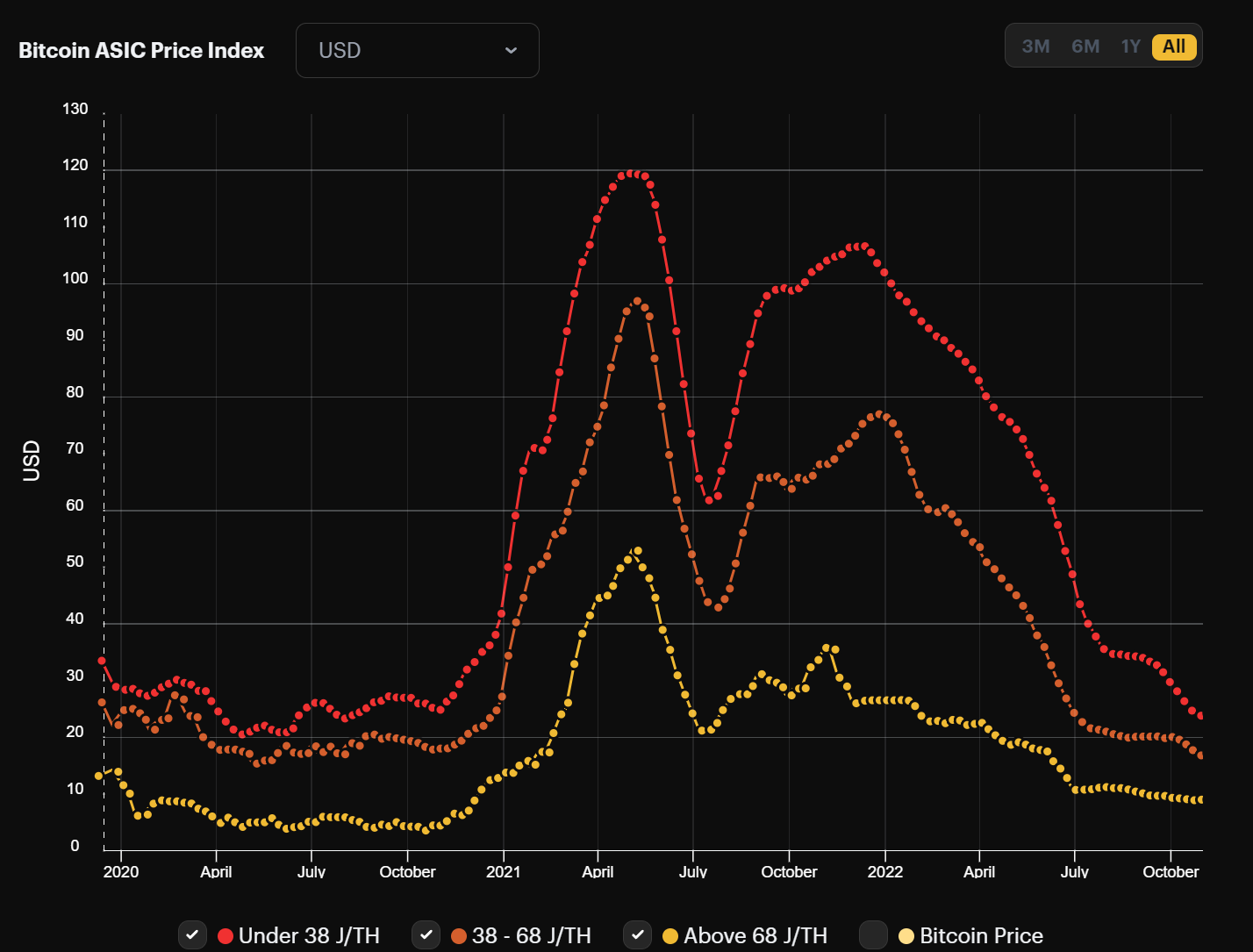Click the red Under 38 J/TH legend dot
Screen dimensions: 1253x952
(x=226, y=936)
